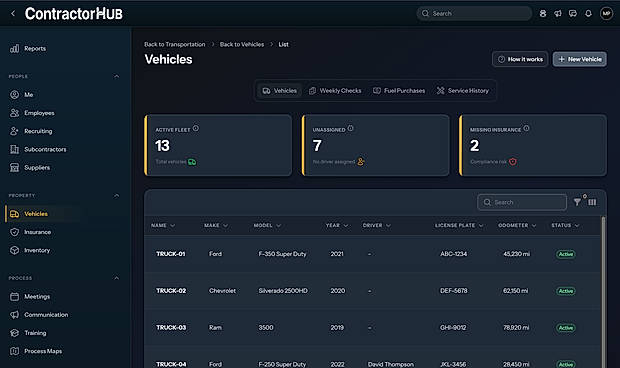Screen dimensions: 620x368
Task: Open the Me profile icon in sidebar
Action: [15, 95]
